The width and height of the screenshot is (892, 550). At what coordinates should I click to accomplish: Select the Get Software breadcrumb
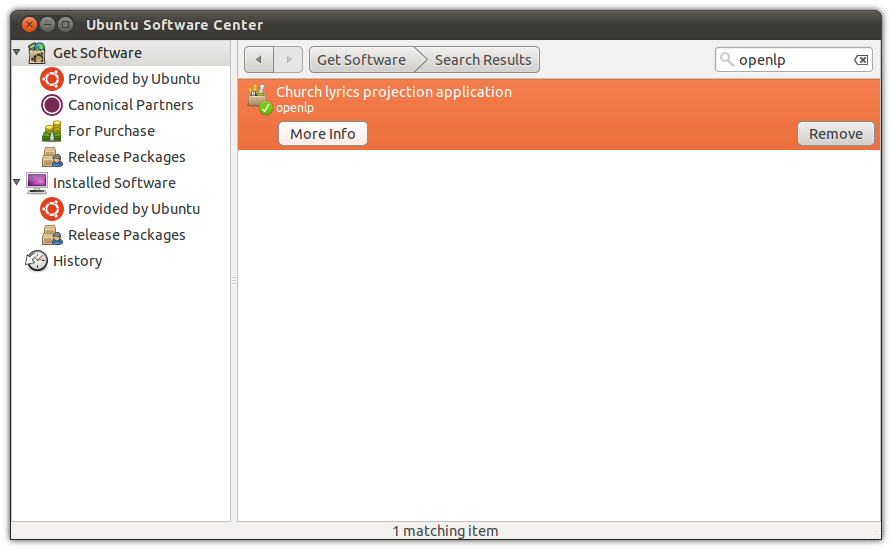(362, 60)
